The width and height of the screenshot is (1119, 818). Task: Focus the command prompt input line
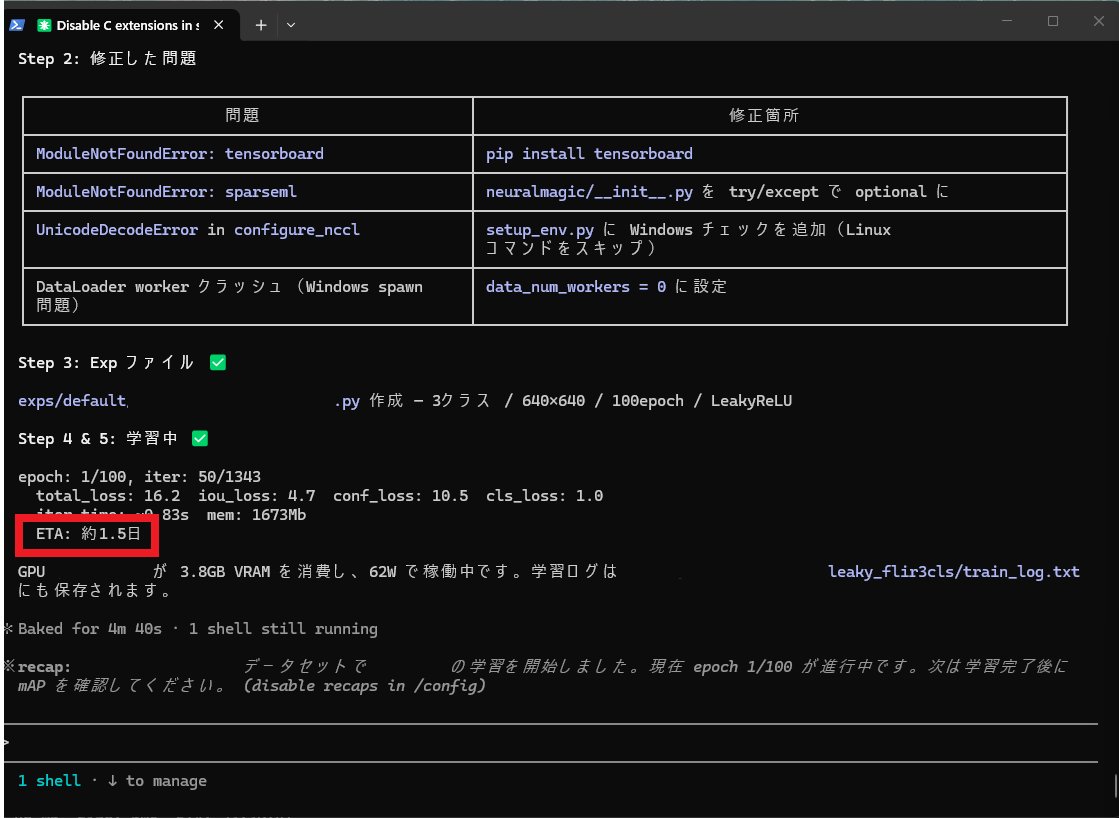click(550, 743)
